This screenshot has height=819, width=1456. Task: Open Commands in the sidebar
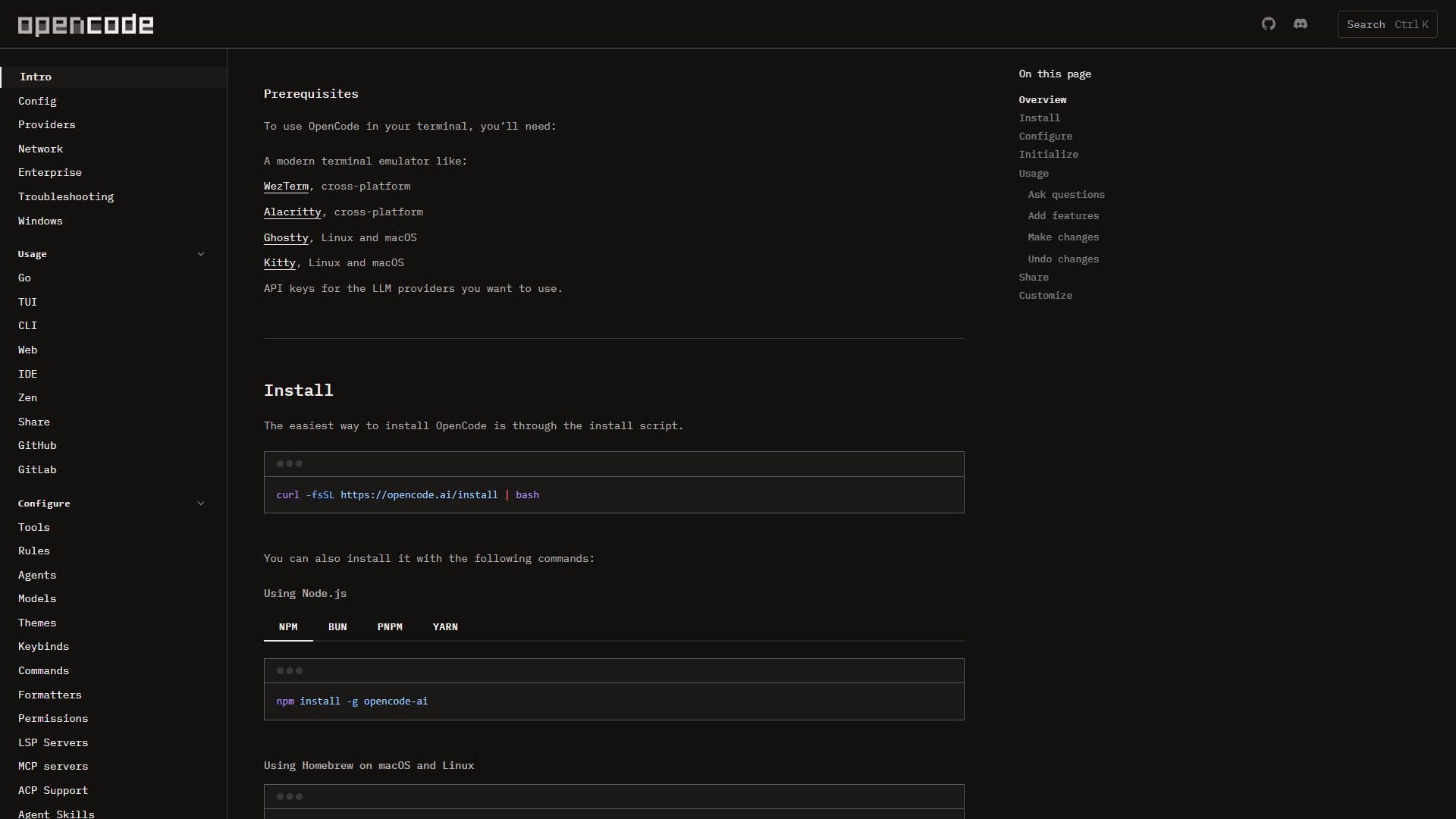pos(43,670)
